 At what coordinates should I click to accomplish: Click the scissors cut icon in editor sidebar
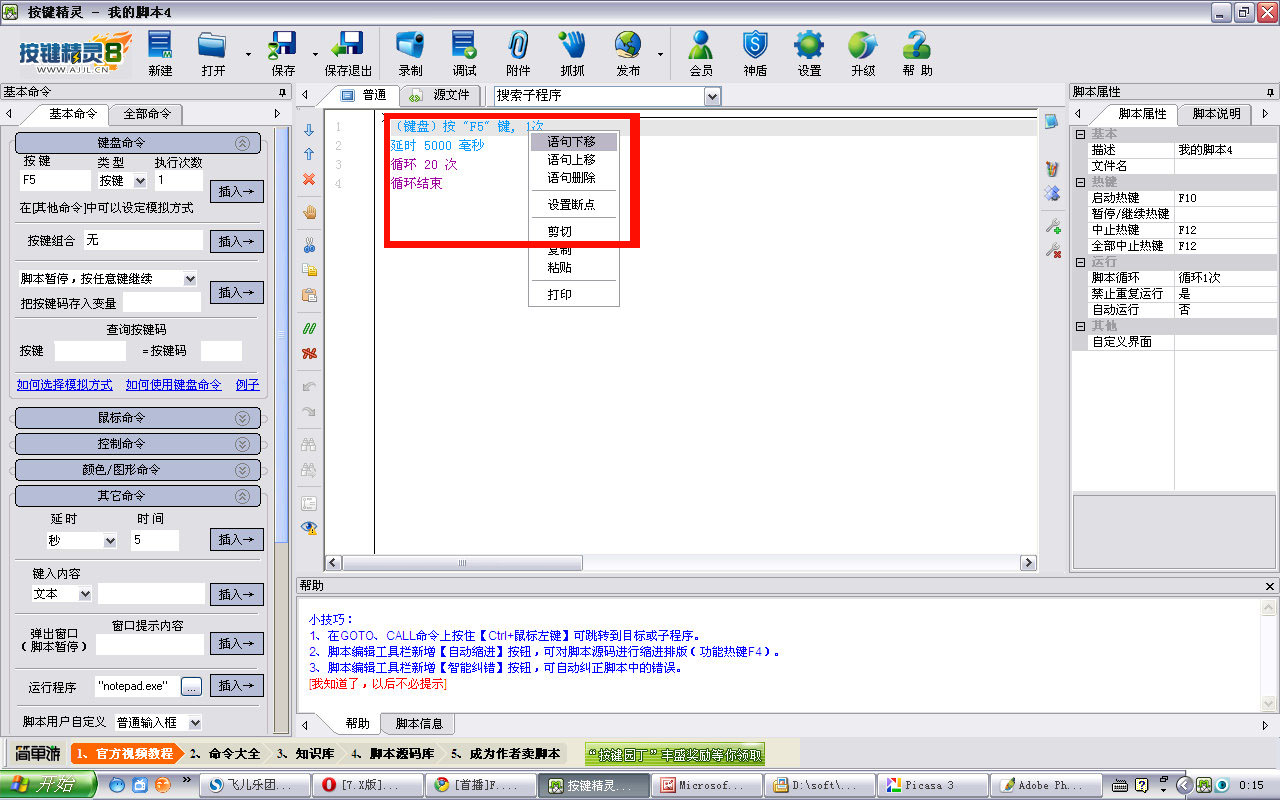(309, 245)
